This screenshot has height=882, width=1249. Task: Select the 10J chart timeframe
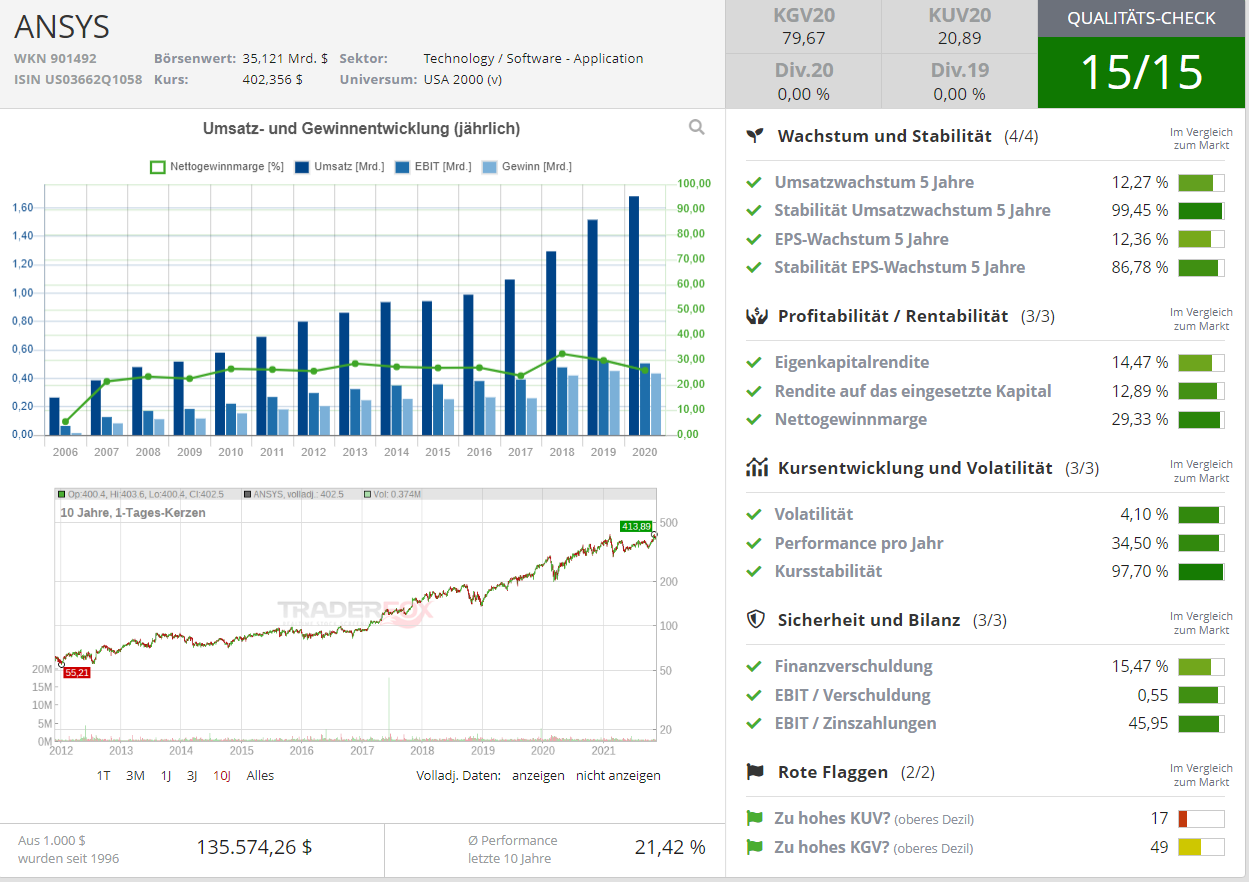click(222, 775)
